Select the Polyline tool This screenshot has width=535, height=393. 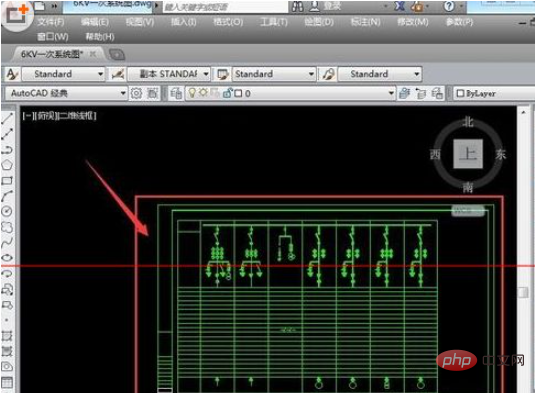click(x=7, y=149)
